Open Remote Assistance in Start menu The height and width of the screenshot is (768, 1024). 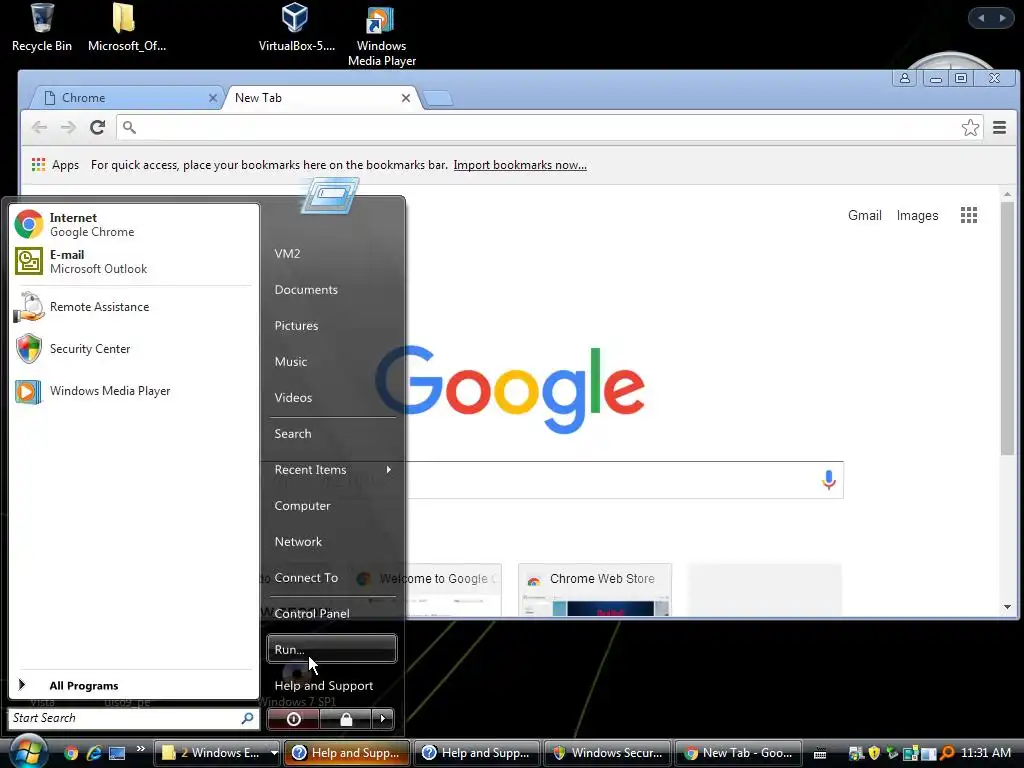[x=133, y=307]
